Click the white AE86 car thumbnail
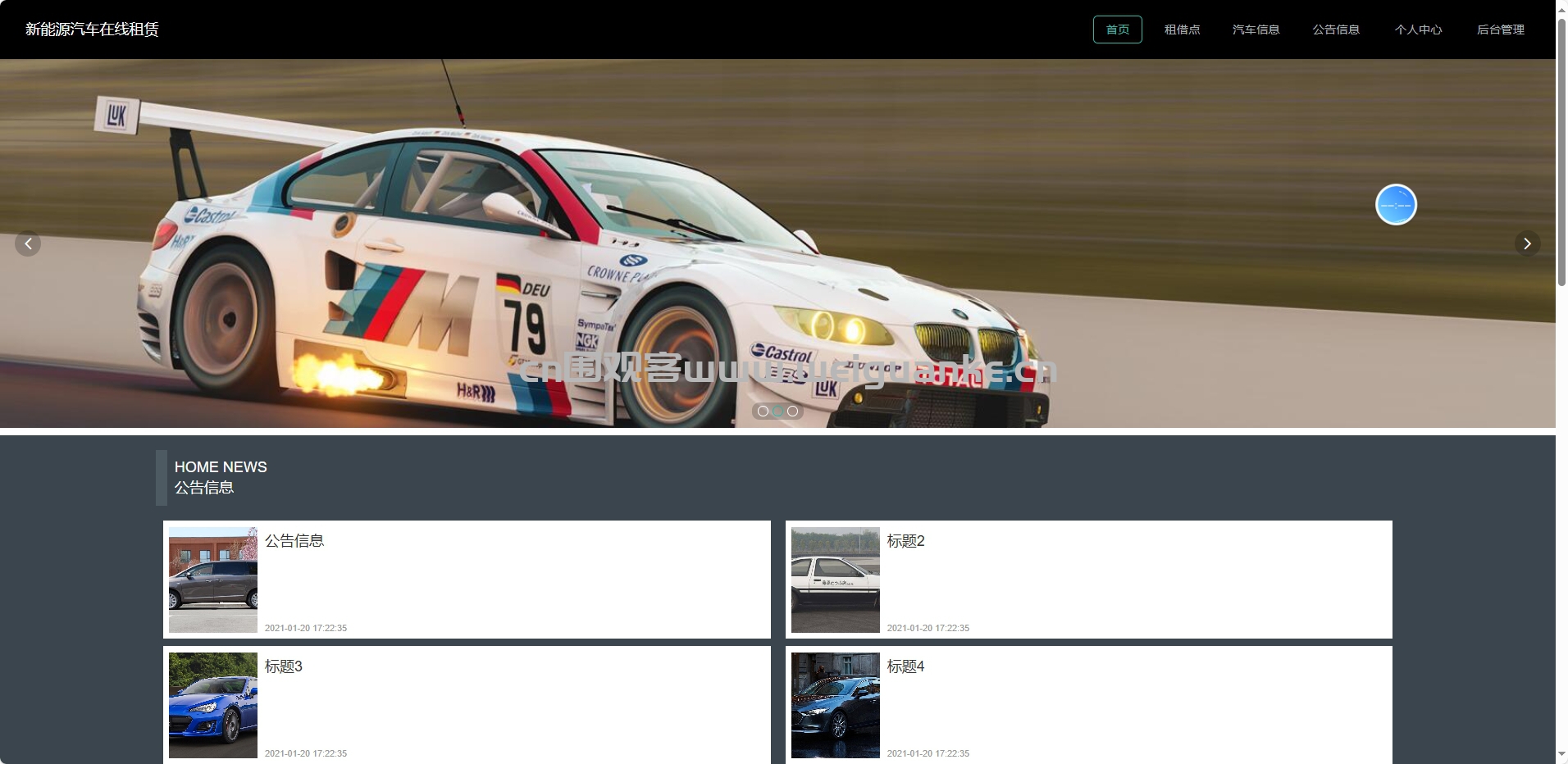Screen dimensions: 1568x764 tap(836, 580)
